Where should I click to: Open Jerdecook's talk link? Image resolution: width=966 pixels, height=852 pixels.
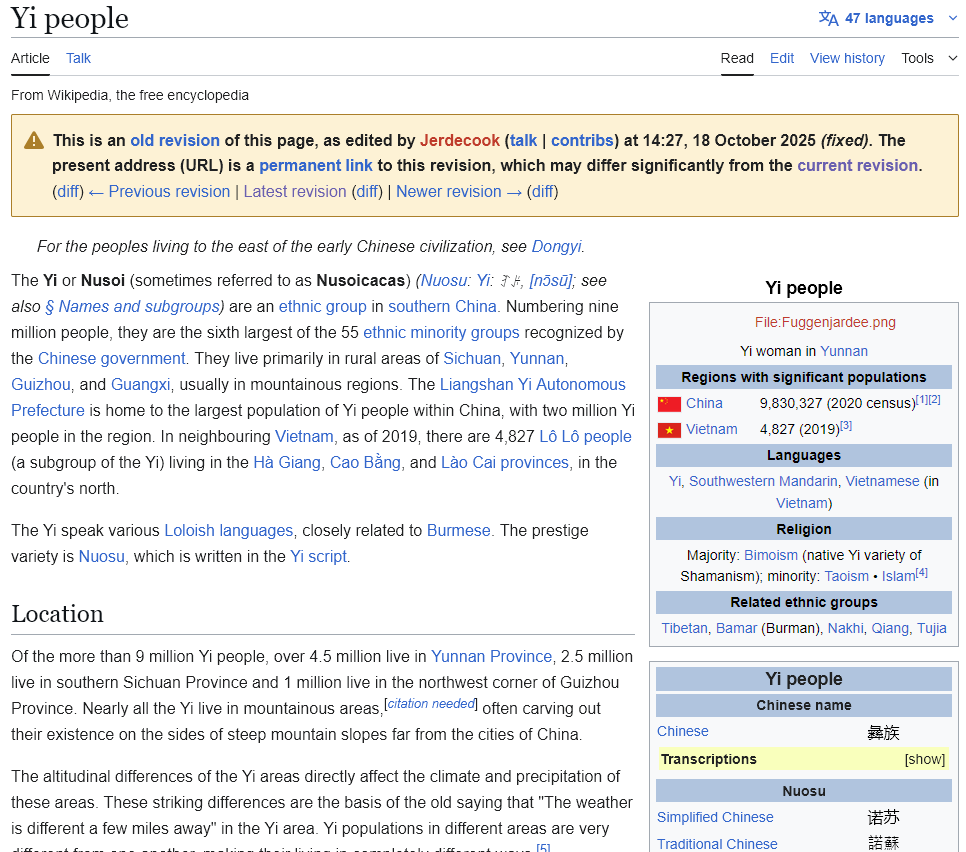tap(524, 140)
